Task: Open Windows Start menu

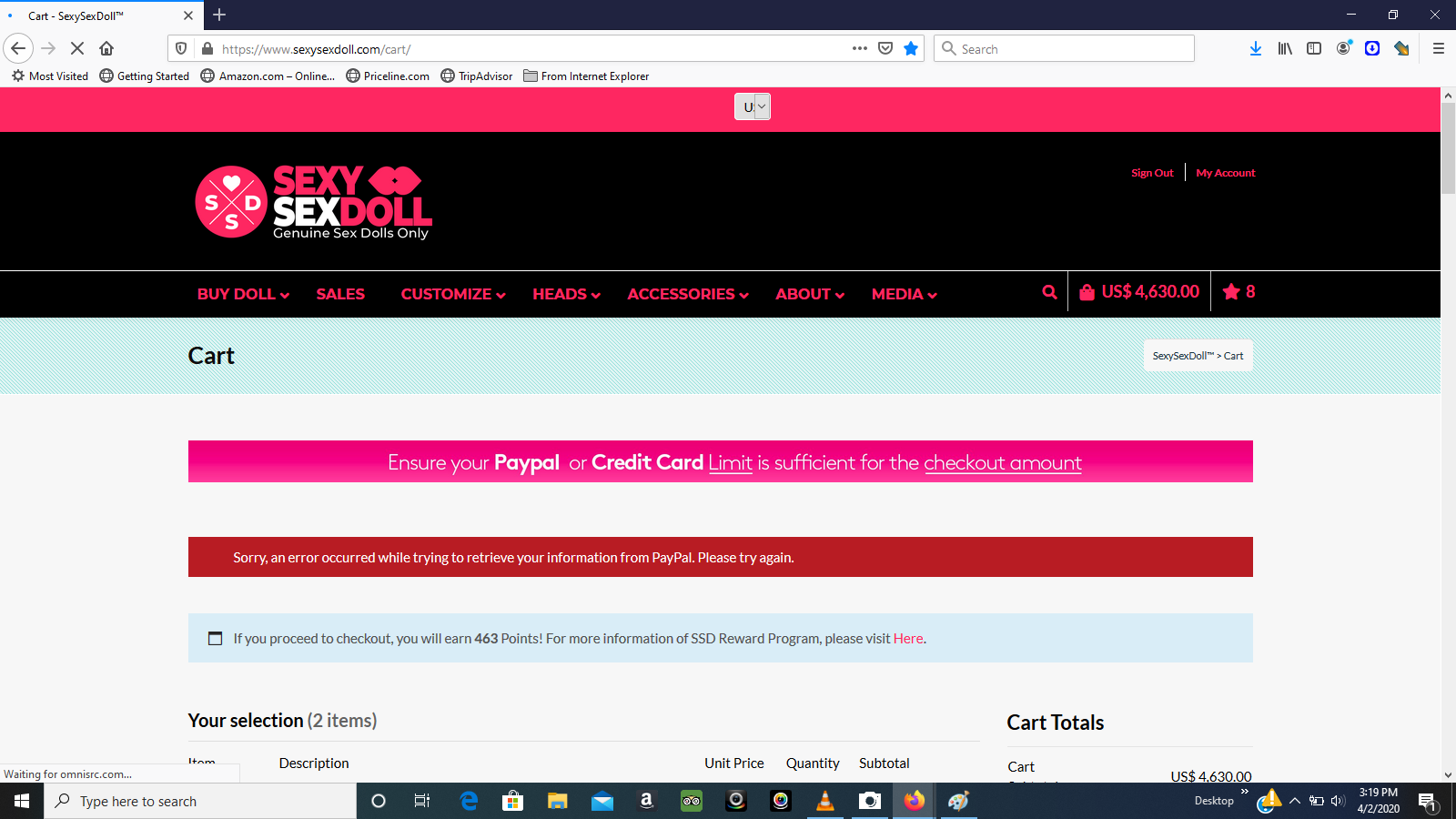Action: 22,801
